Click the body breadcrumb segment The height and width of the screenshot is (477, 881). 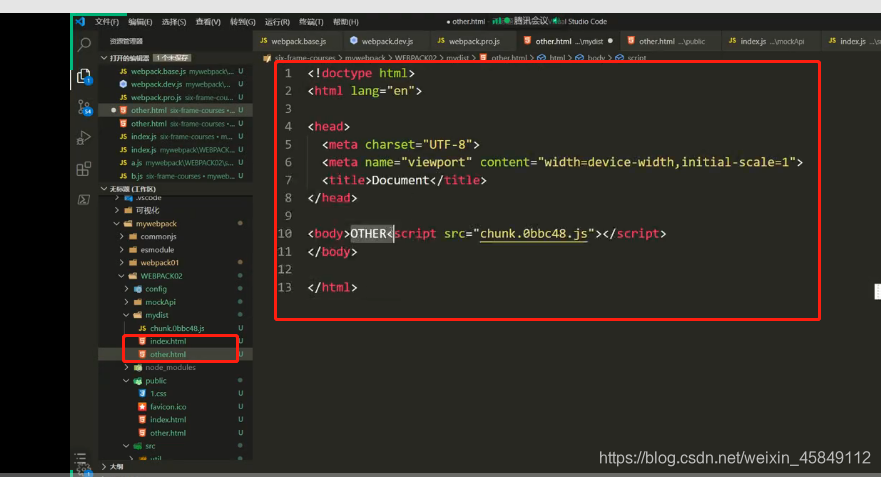point(596,58)
